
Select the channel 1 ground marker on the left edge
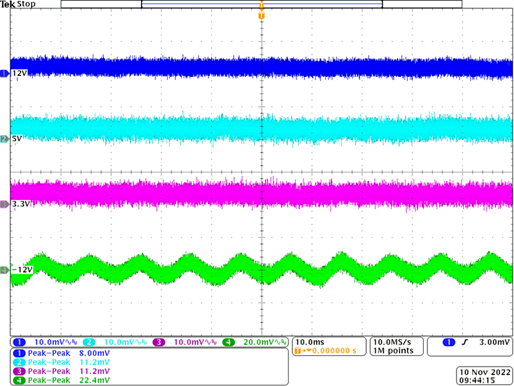4,73
